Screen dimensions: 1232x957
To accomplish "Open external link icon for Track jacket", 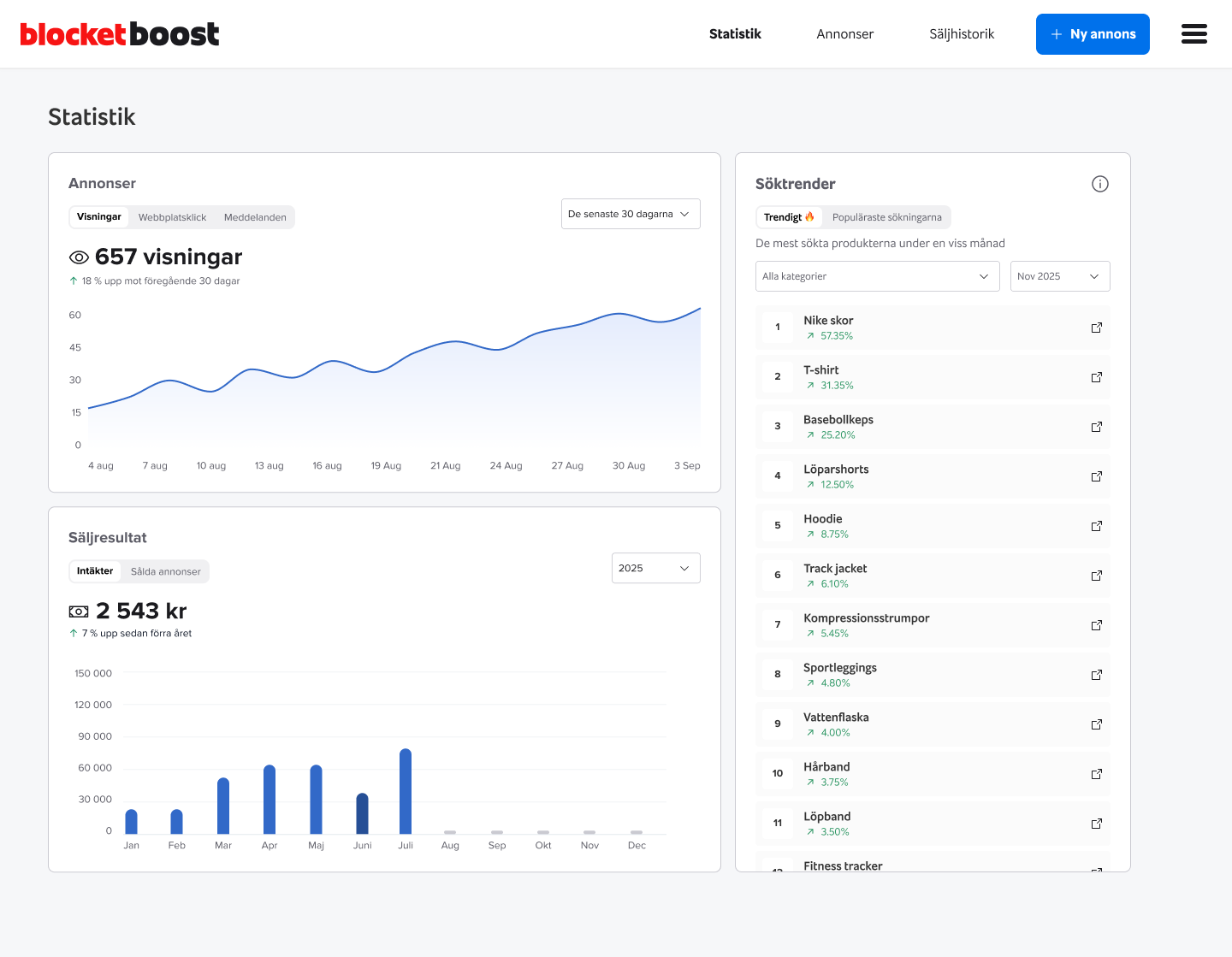I will [x=1097, y=576].
